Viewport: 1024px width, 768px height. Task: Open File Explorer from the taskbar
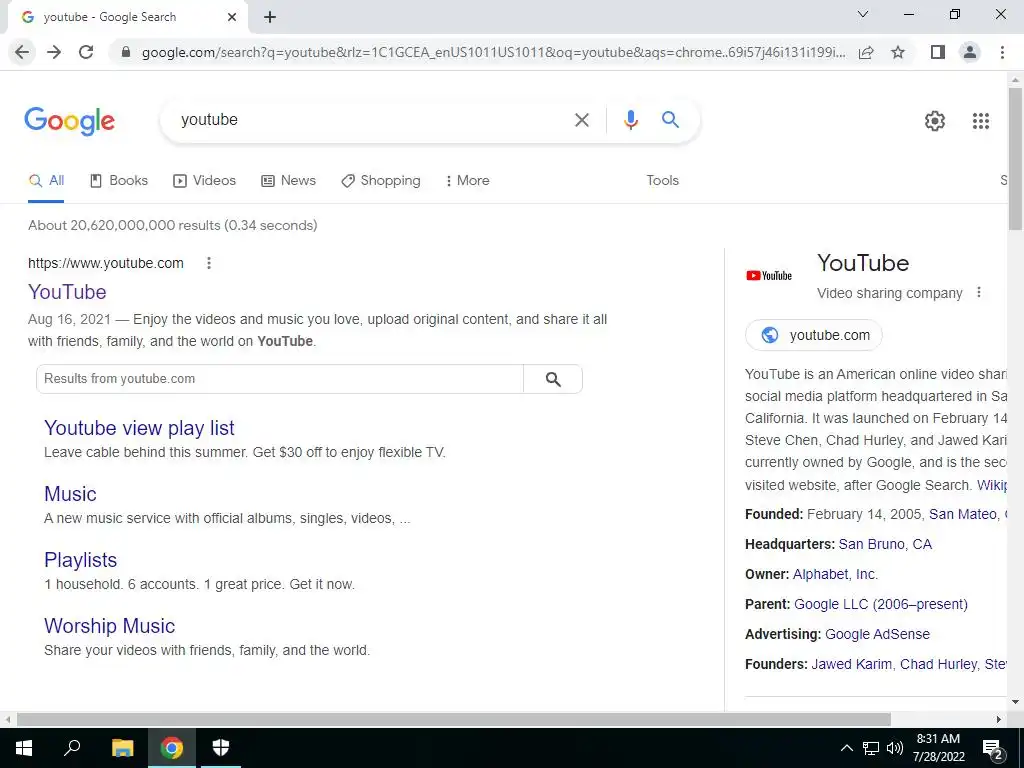122,748
